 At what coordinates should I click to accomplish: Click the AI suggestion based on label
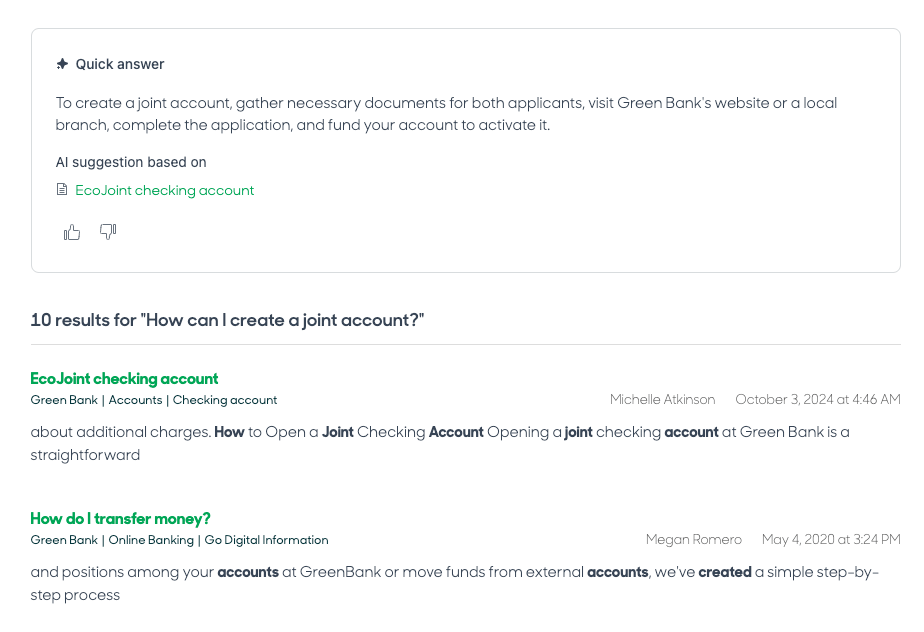tap(131, 162)
